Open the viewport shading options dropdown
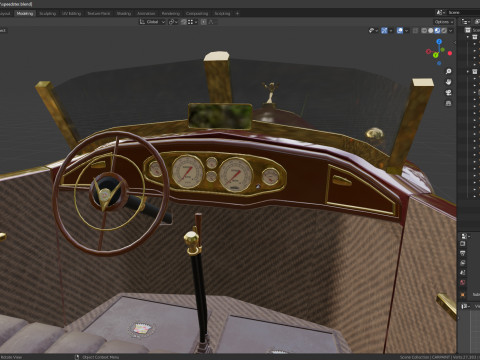 click(451, 30)
